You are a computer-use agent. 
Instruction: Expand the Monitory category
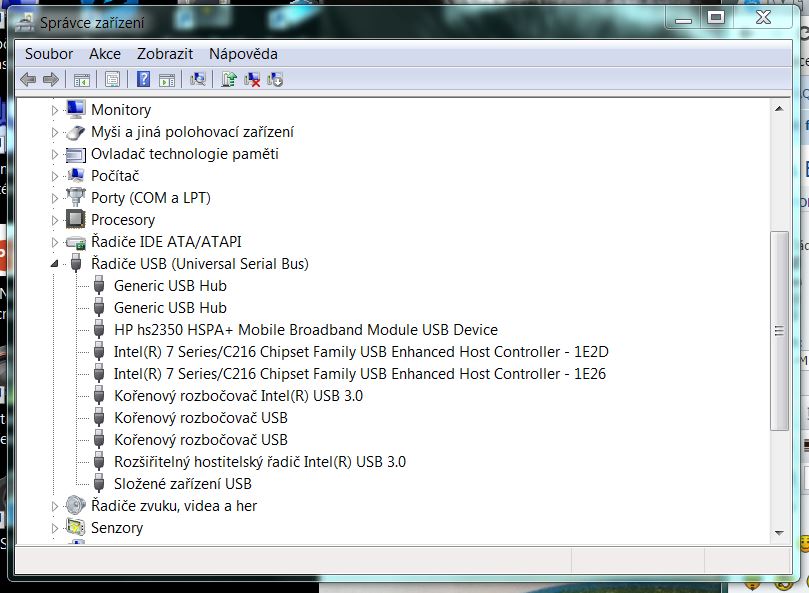[55, 110]
